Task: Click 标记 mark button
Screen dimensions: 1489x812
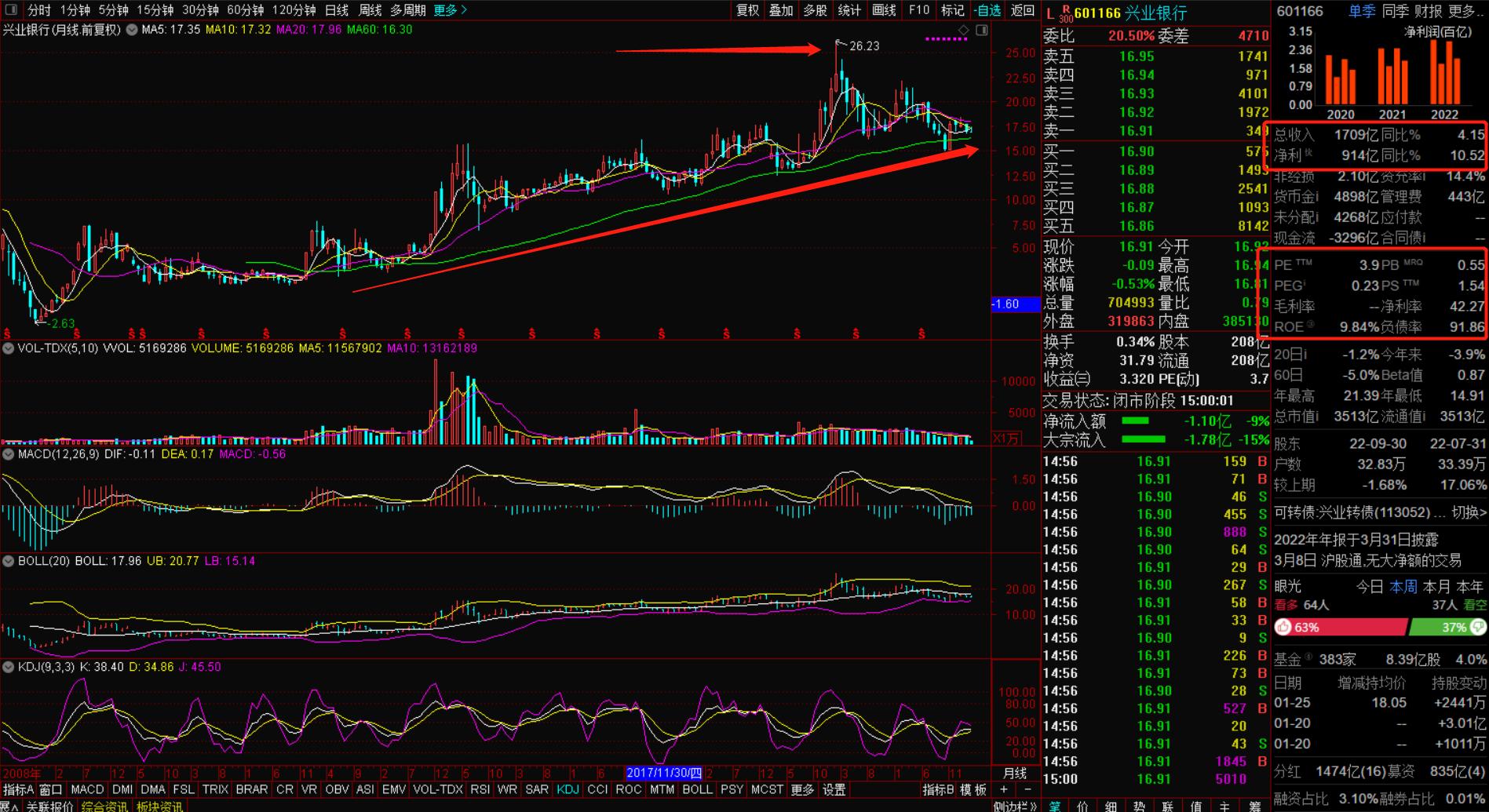Action: pos(953,10)
